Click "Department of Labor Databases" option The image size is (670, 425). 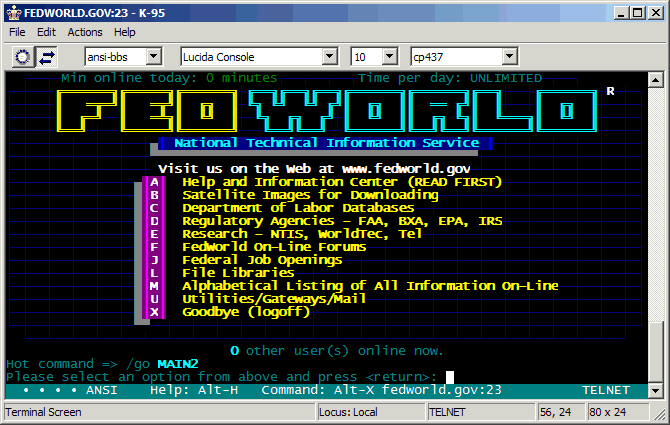click(298, 208)
